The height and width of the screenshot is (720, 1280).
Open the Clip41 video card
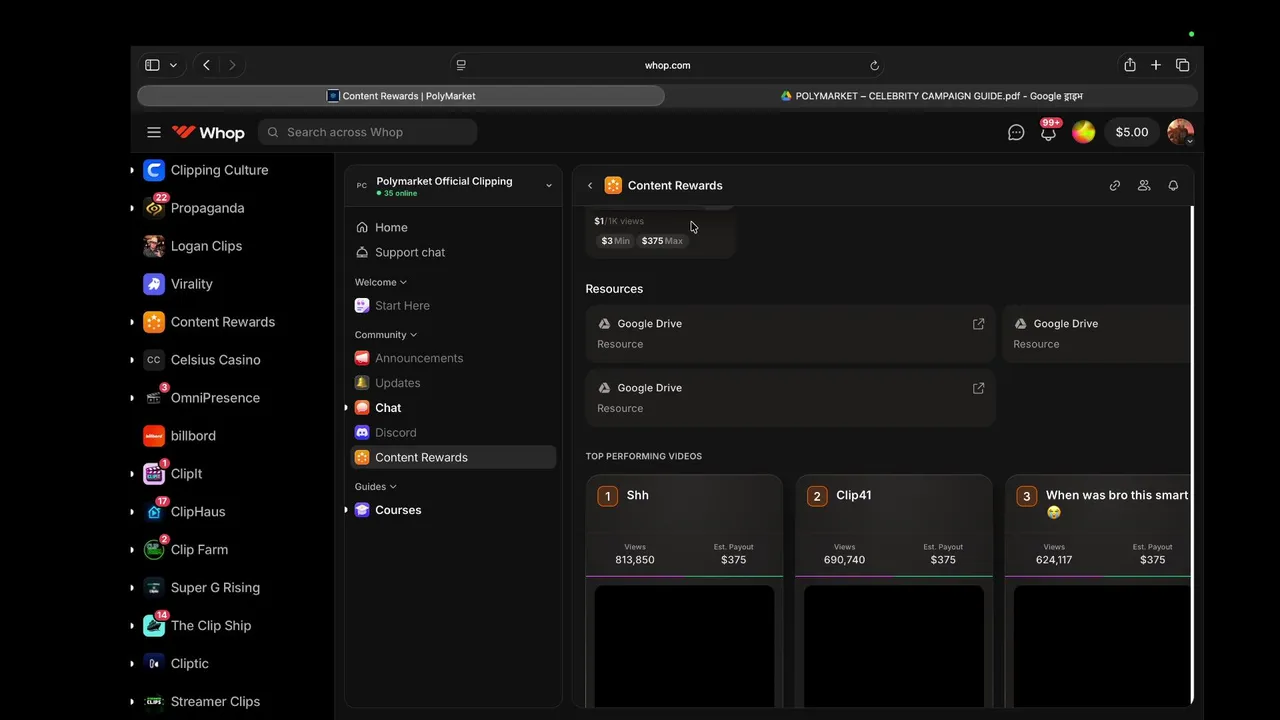(x=894, y=590)
